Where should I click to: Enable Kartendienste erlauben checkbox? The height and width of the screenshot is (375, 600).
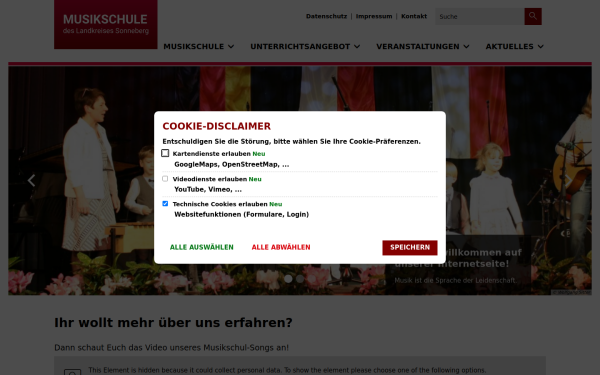[165, 153]
